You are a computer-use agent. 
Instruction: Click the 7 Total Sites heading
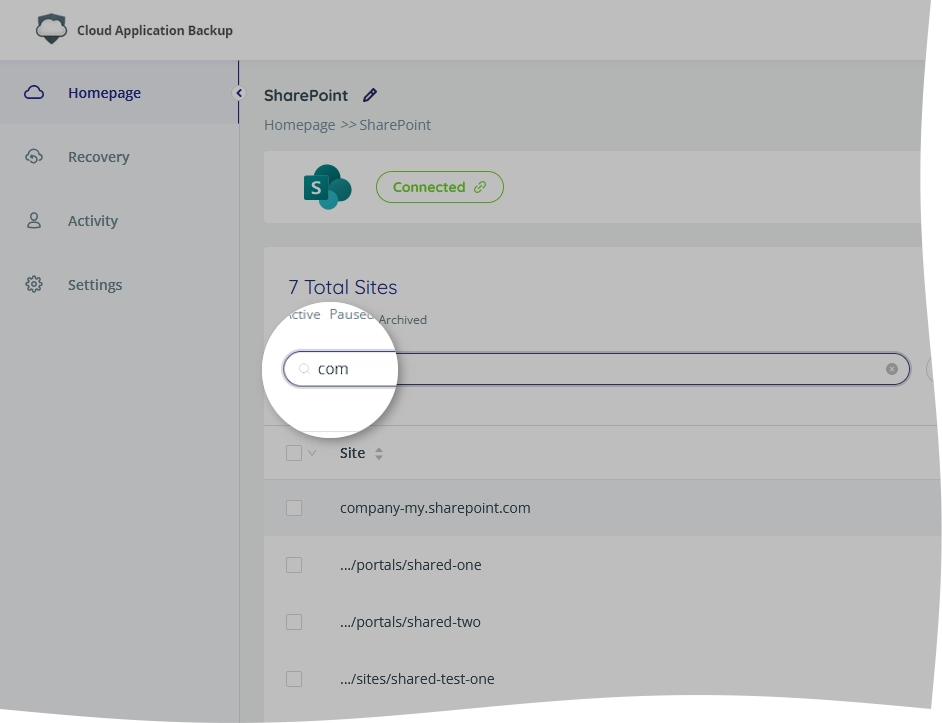click(342, 287)
